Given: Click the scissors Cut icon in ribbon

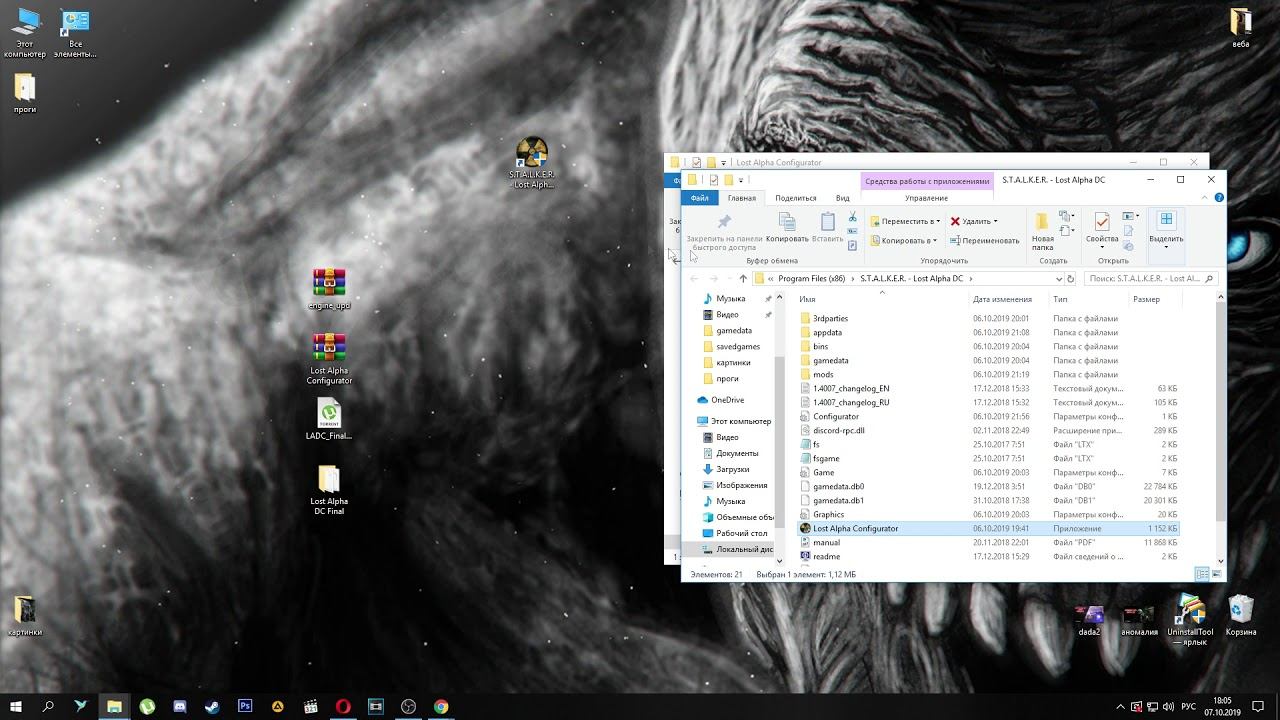Looking at the screenshot, I should tap(852, 217).
